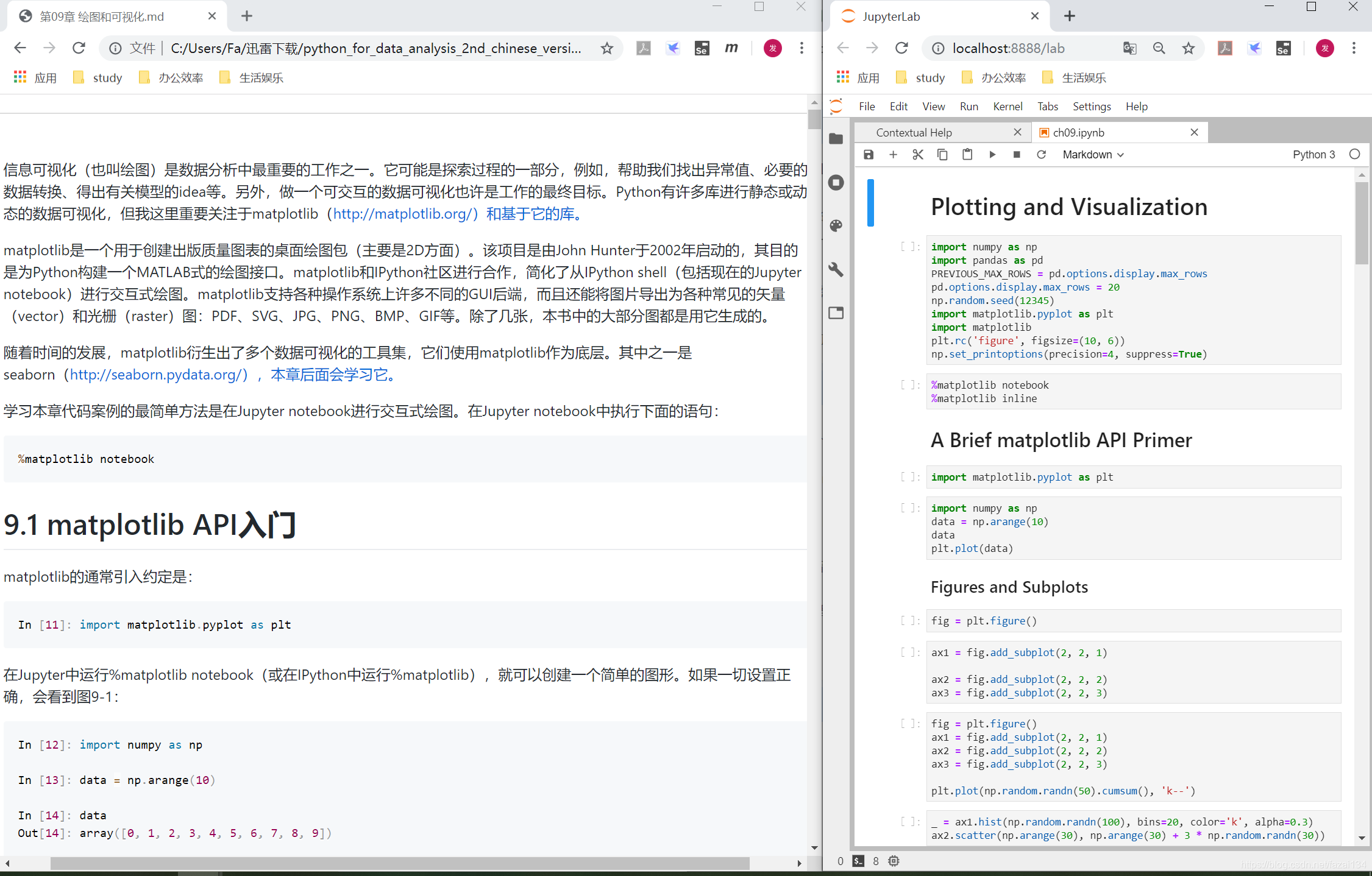Click the horizontal scrollbar of markdown page
The image size is (1372, 876).
pyautogui.click(x=399, y=863)
